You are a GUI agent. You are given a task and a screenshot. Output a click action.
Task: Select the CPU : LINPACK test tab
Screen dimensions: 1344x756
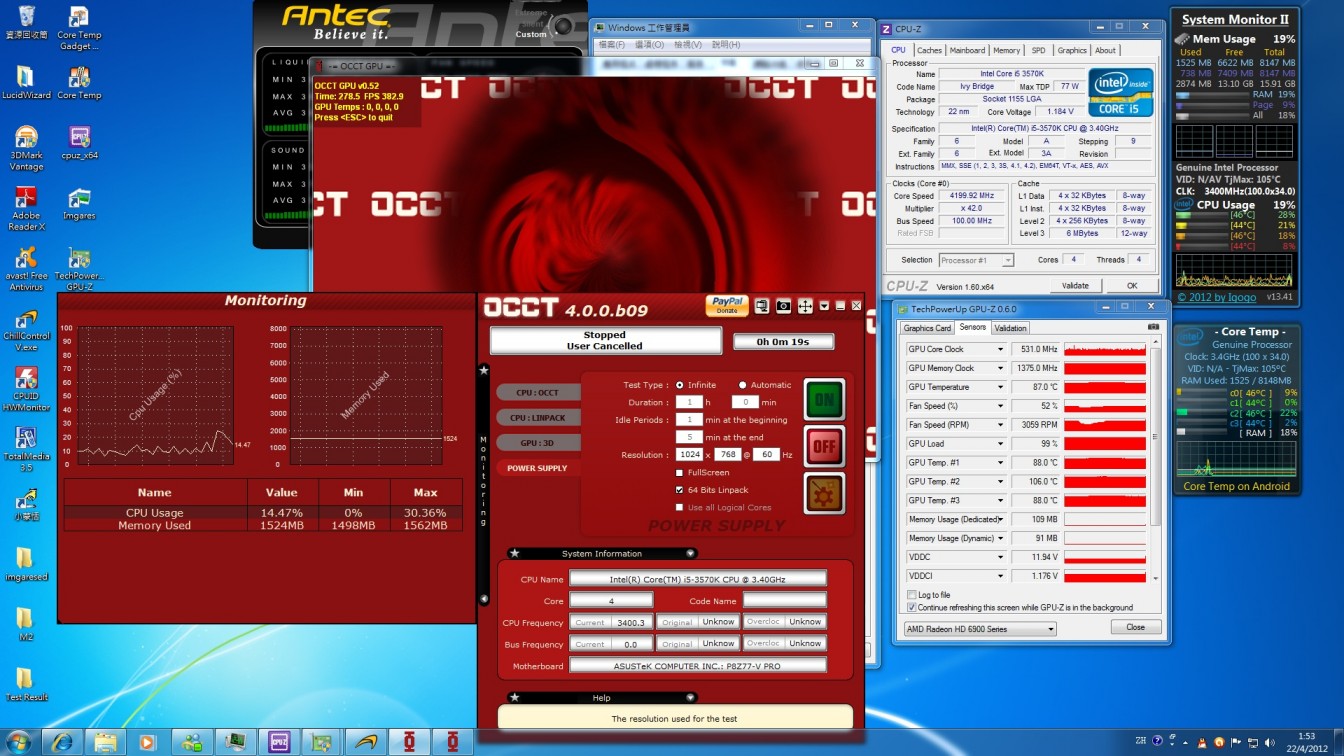[x=537, y=418]
